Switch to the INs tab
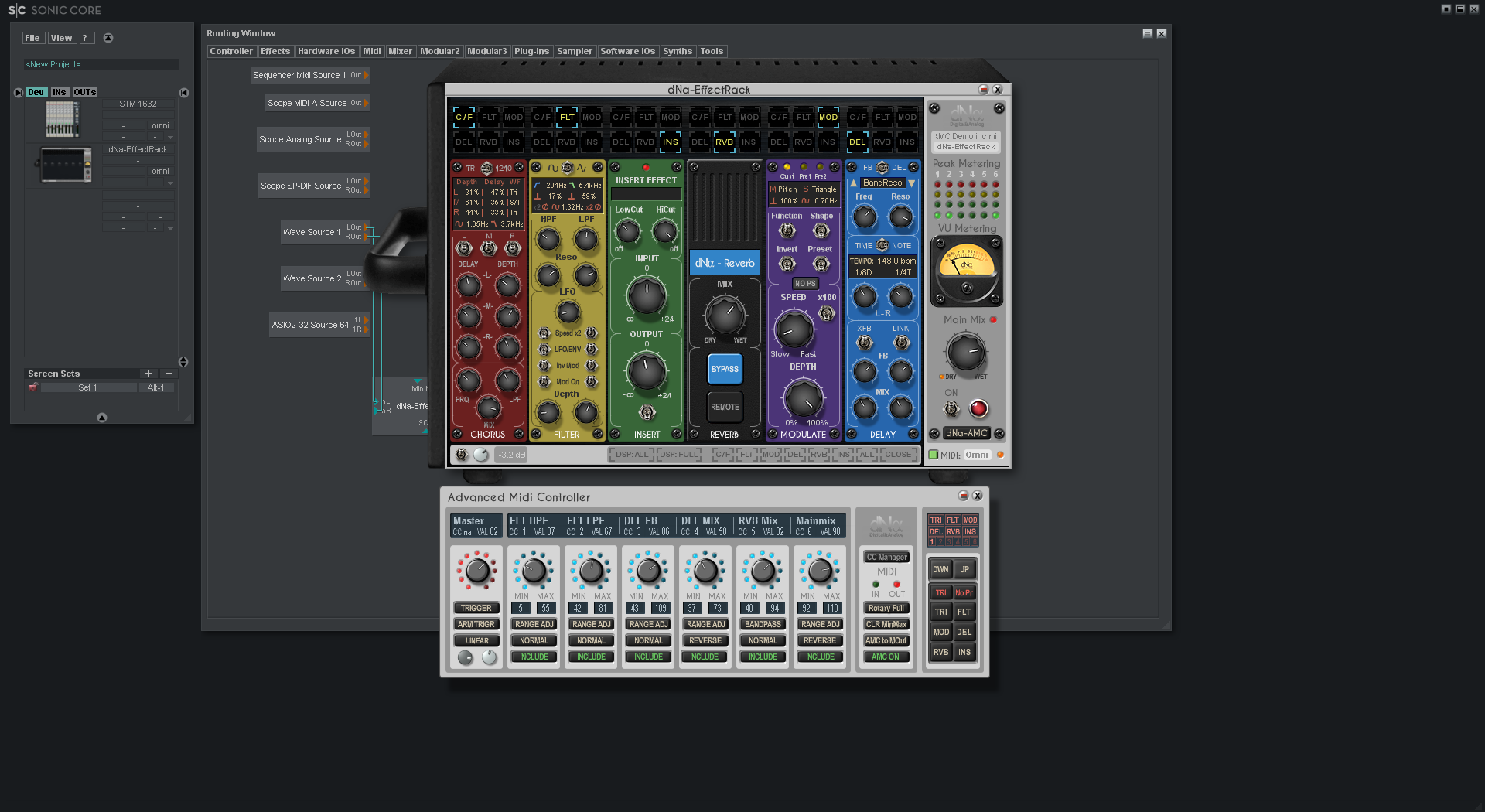Image resolution: width=1485 pixels, height=812 pixels. point(60,92)
